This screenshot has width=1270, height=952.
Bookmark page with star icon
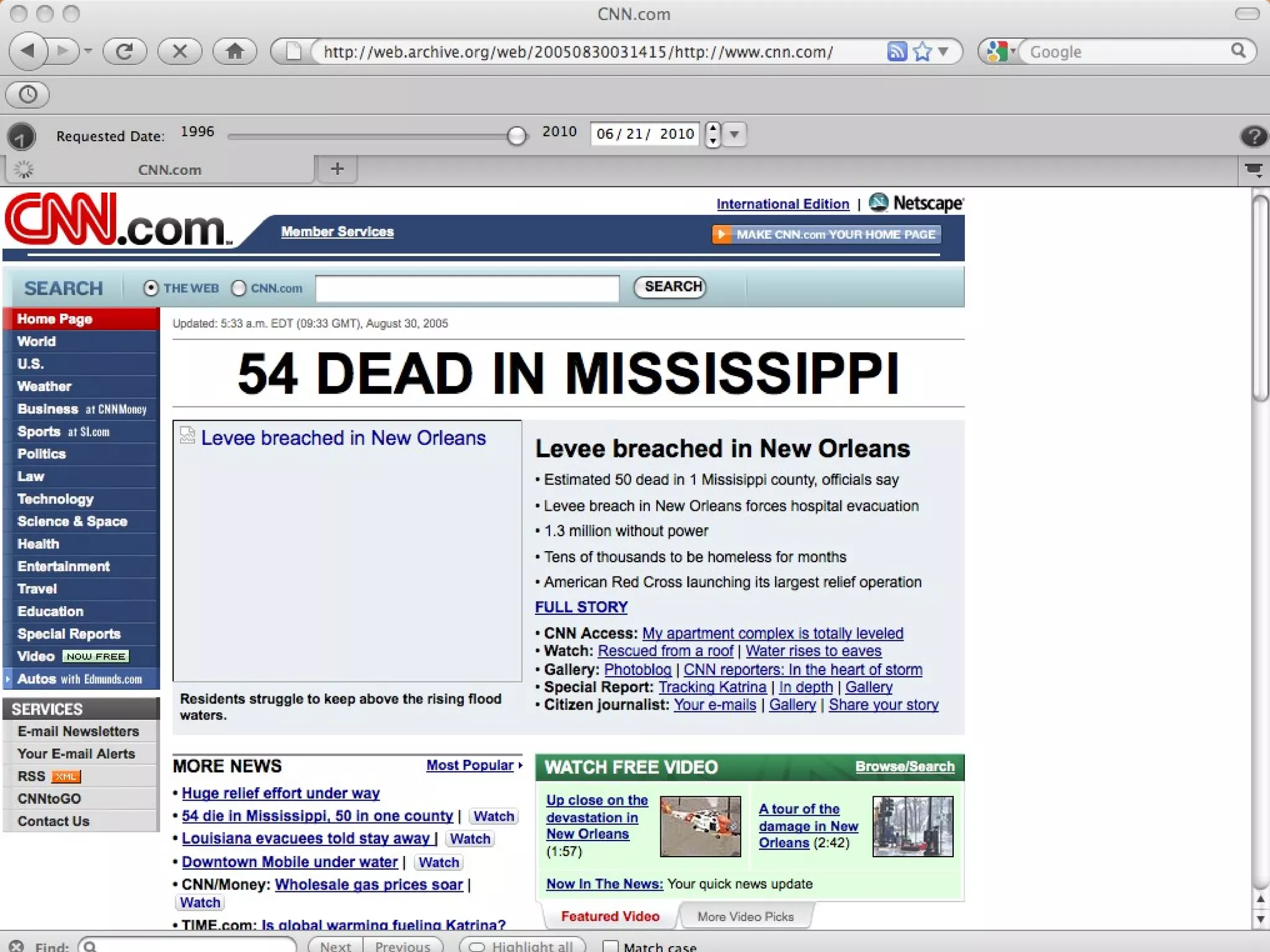(923, 51)
